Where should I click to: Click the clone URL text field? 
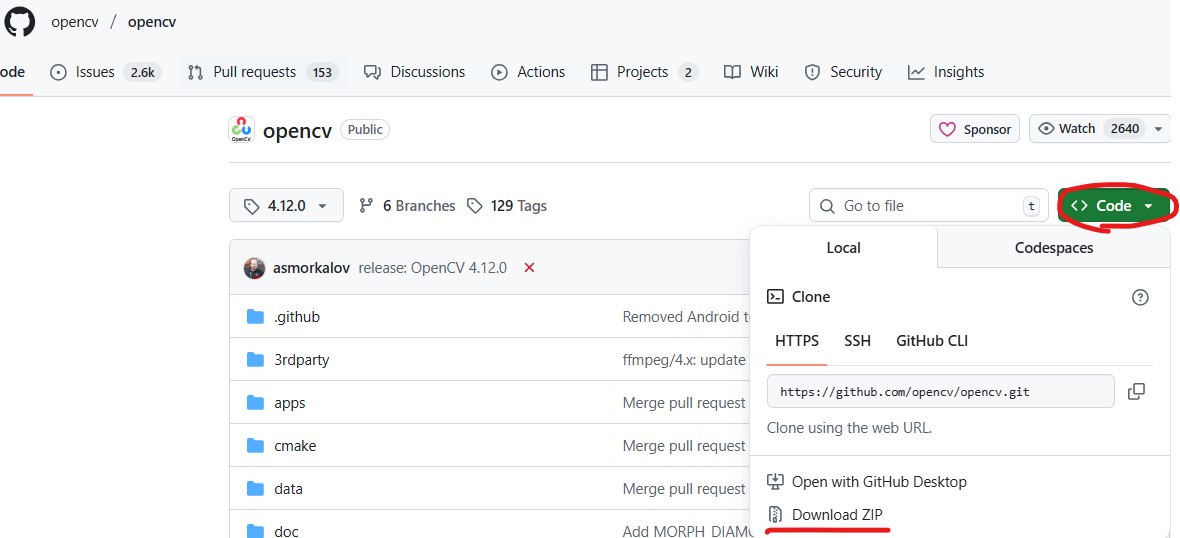[x=941, y=391]
